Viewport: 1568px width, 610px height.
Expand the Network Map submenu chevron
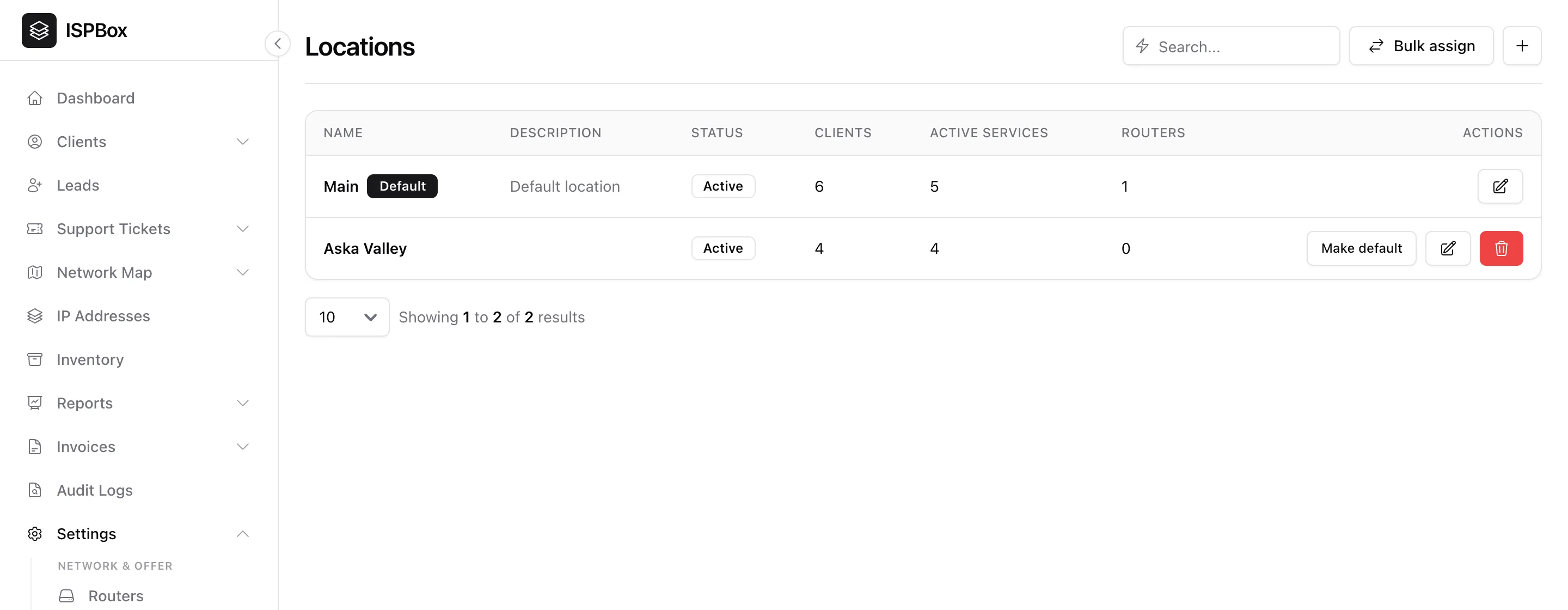243,272
